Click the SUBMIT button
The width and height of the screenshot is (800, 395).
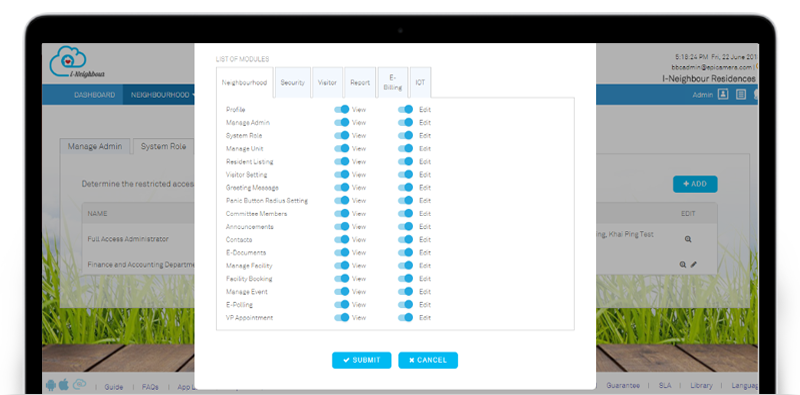[x=361, y=360]
